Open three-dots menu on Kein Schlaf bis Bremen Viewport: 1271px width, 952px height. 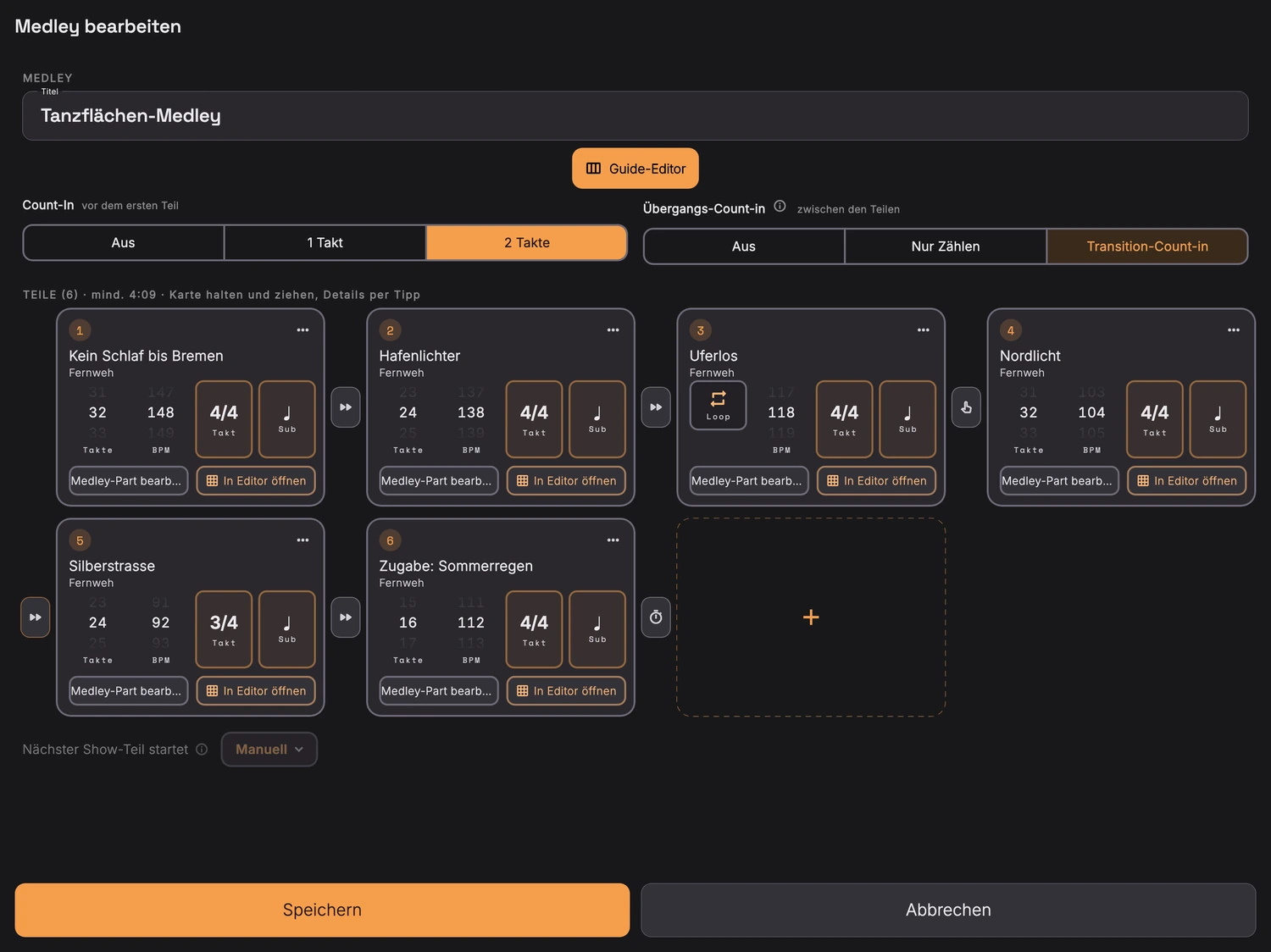pos(303,330)
